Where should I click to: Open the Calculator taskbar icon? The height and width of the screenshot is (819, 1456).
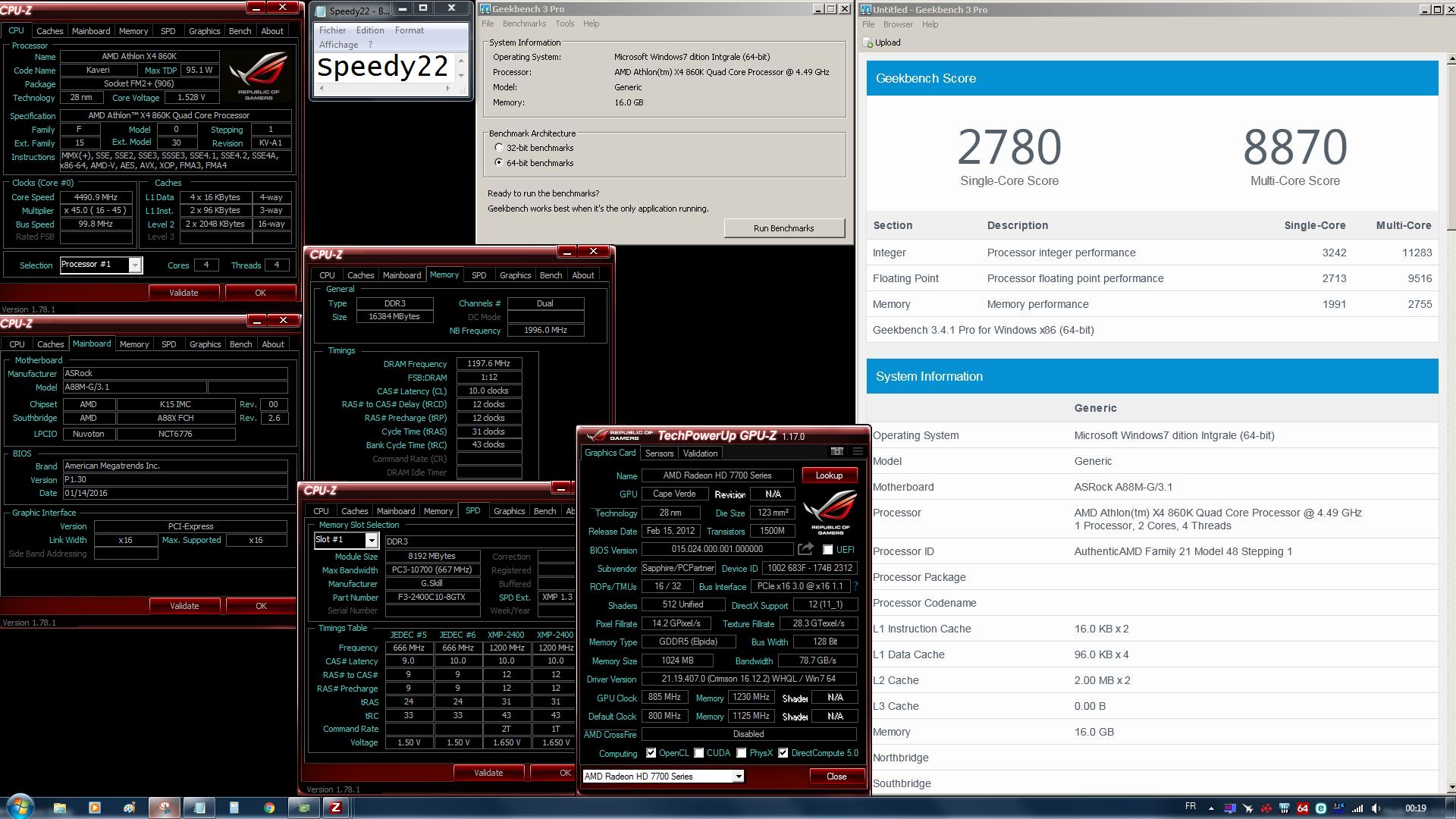coord(234,808)
